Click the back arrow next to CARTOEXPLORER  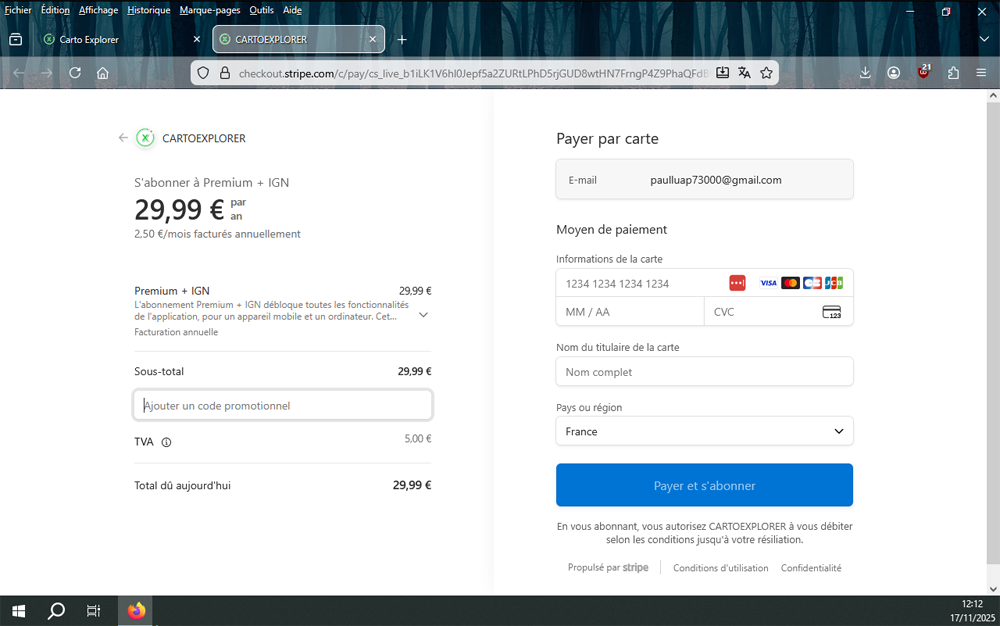pos(123,138)
